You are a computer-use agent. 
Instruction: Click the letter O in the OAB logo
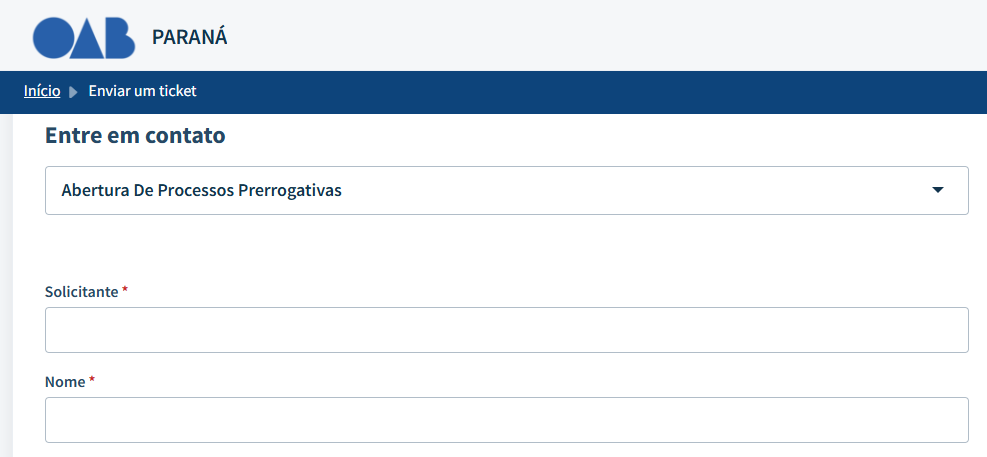click(52, 37)
